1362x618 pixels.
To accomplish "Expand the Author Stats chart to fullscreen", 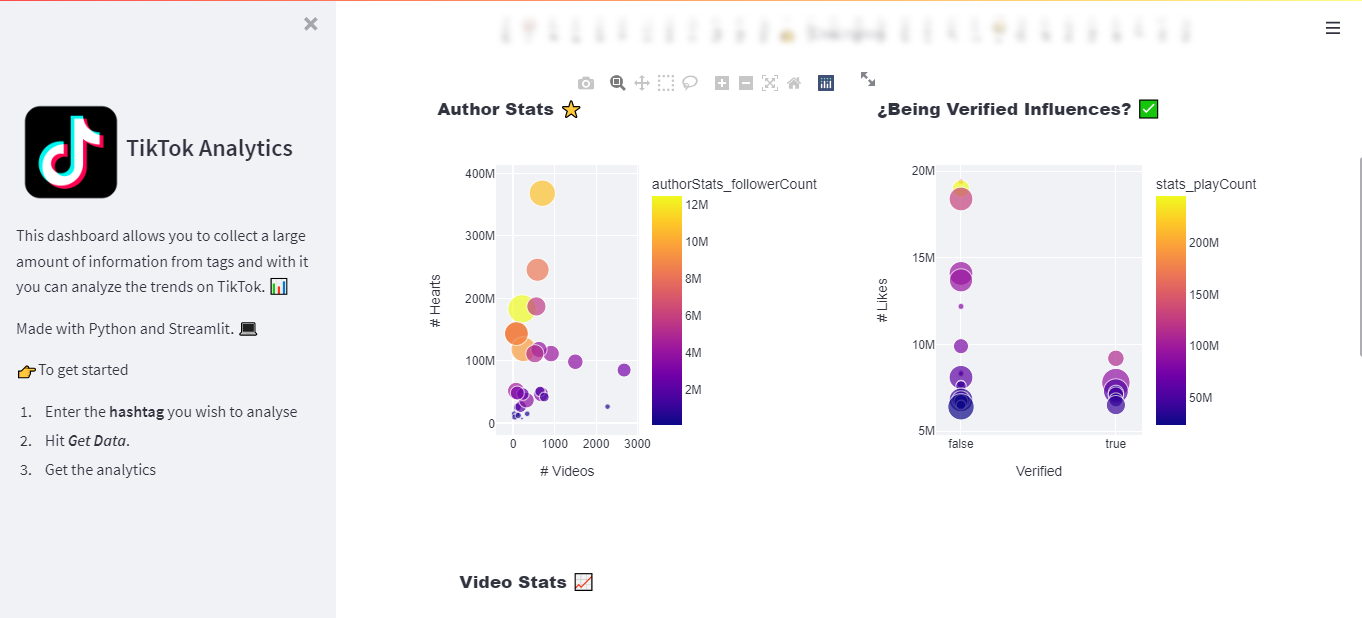I will (x=867, y=78).
